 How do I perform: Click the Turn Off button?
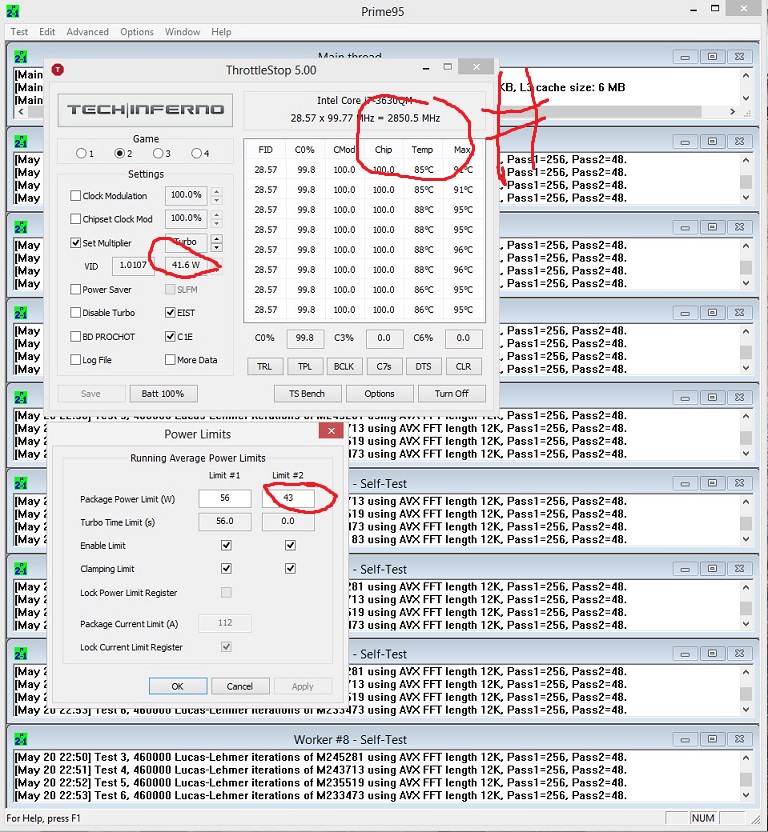(x=452, y=394)
